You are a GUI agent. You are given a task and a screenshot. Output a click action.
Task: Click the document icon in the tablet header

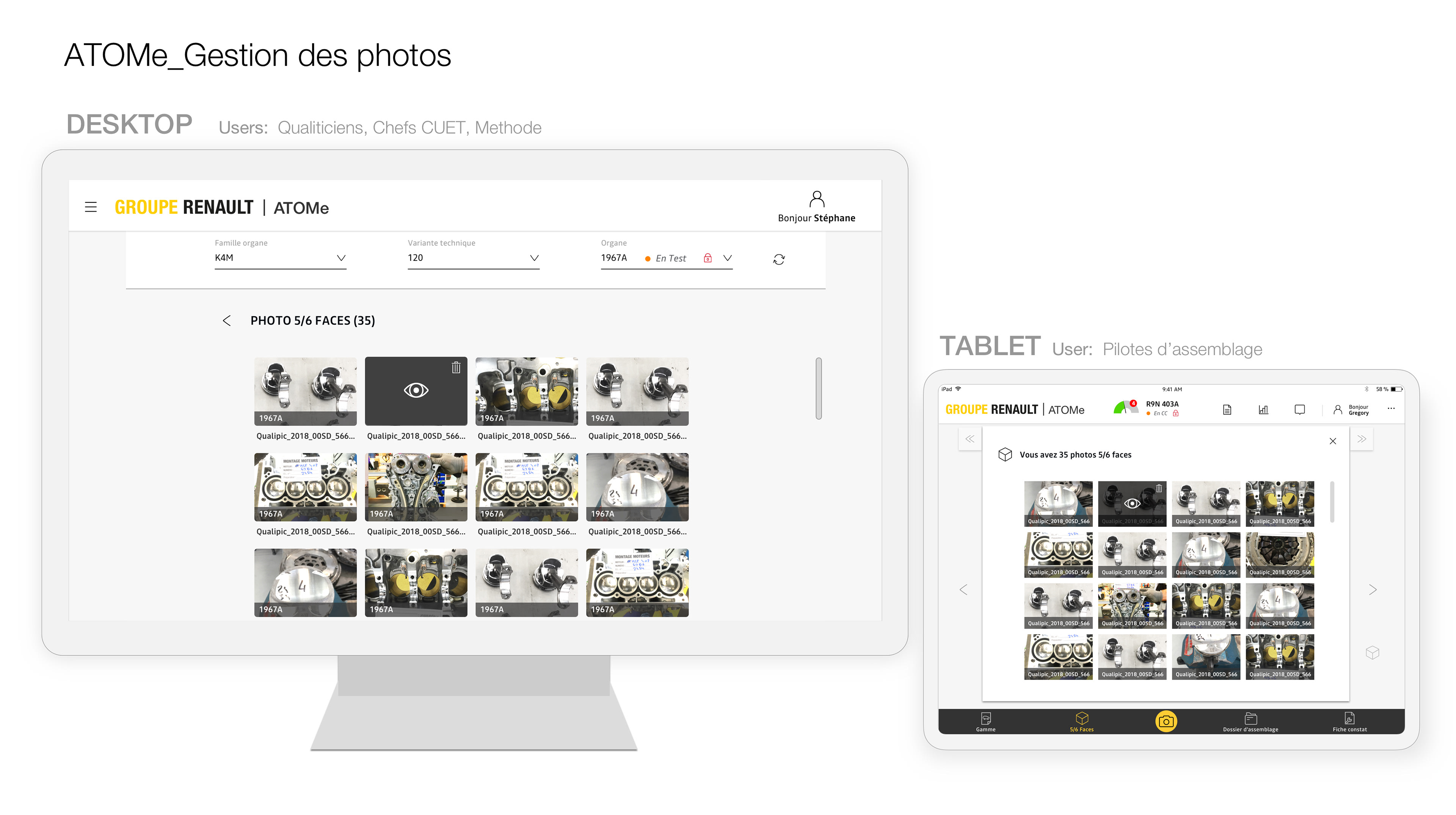point(1227,410)
